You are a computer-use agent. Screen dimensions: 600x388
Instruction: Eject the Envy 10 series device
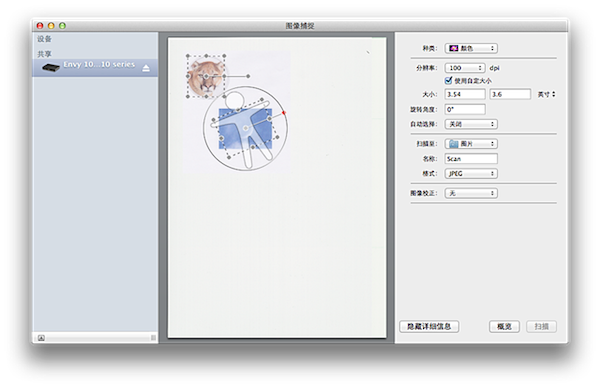pyautogui.click(x=146, y=68)
